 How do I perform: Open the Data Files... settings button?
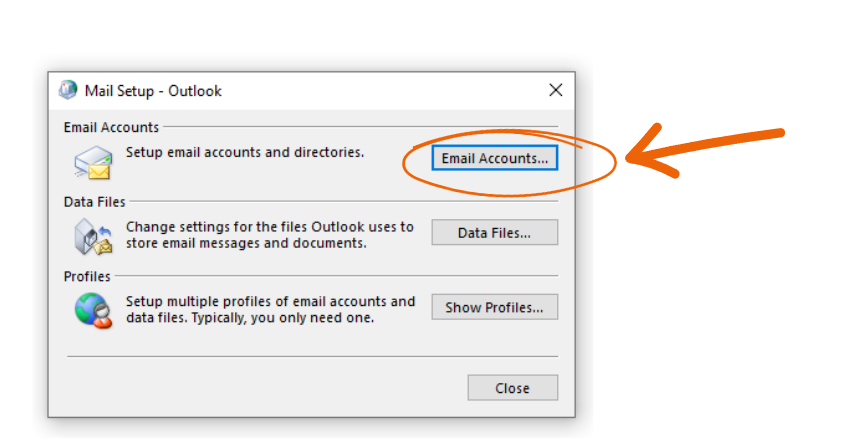coord(495,232)
